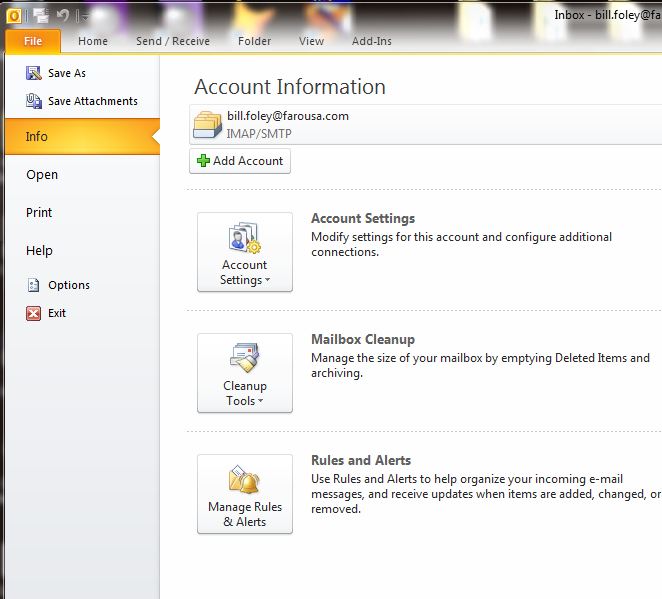Open the bill.foley@farousa.com account selector

(426, 125)
